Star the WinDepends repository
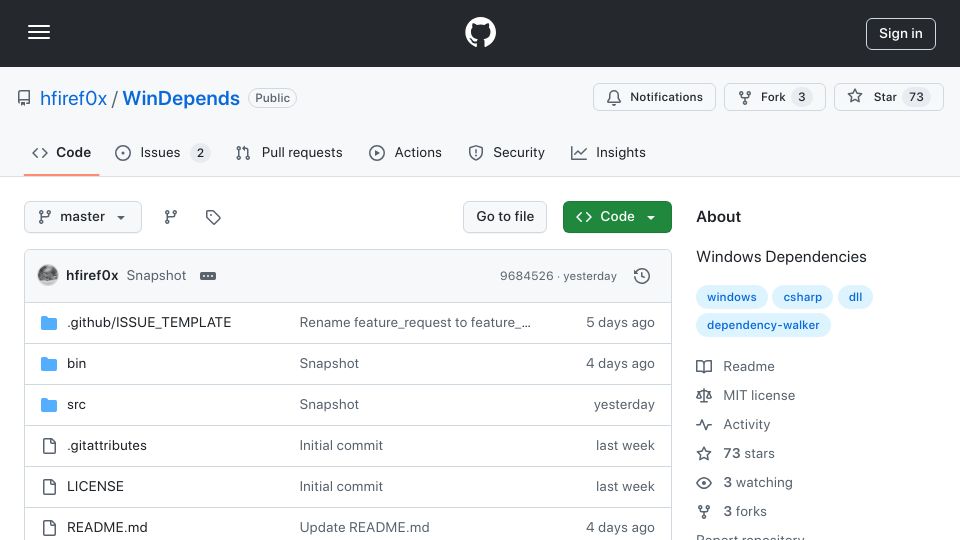This screenshot has height=540, width=960. (888, 97)
